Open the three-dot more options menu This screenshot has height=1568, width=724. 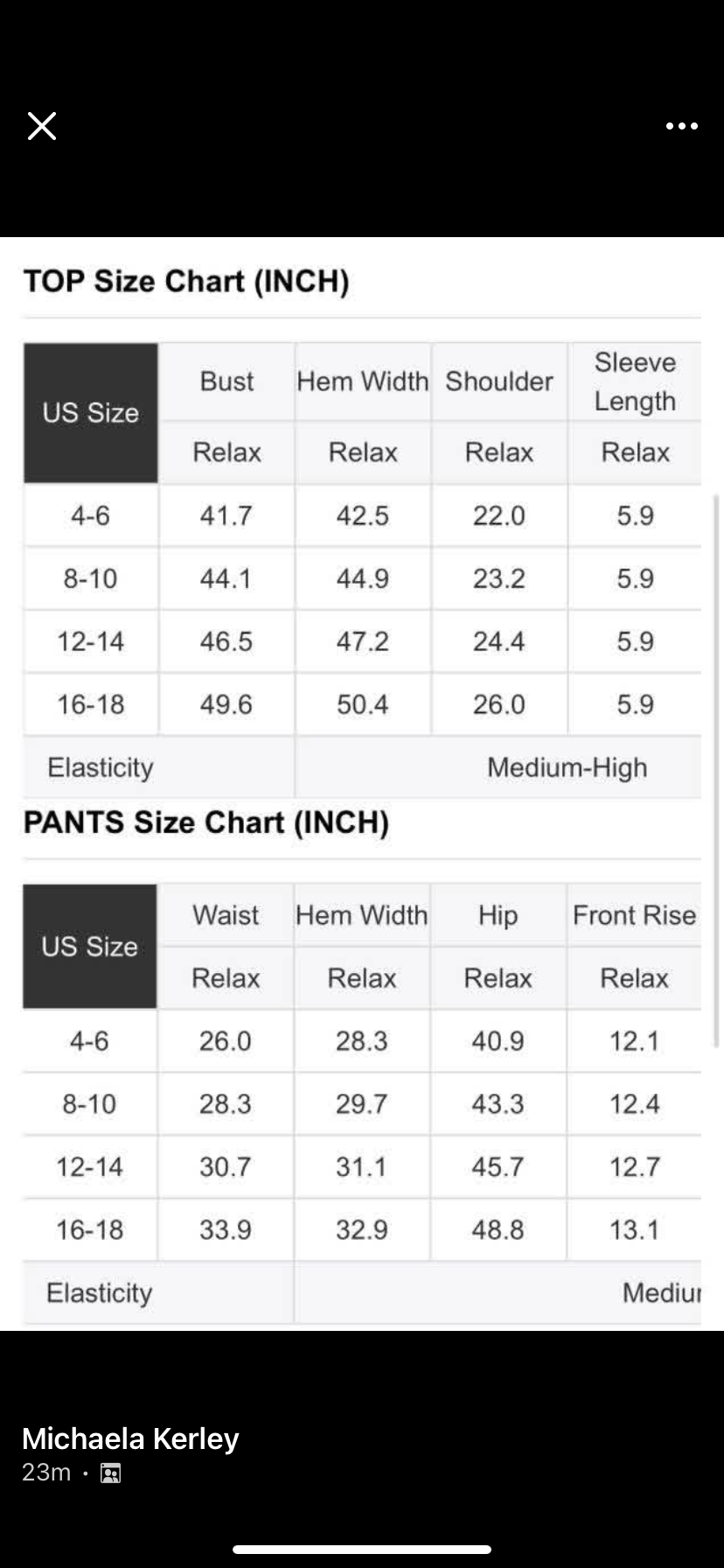(x=681, y=126)
